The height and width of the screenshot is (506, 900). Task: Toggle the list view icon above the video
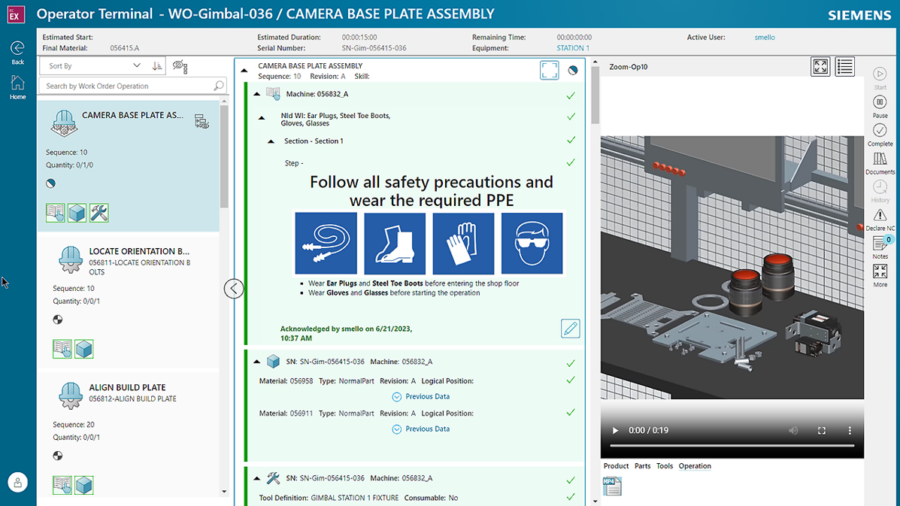pyautogui.click(x=845, y=67)
